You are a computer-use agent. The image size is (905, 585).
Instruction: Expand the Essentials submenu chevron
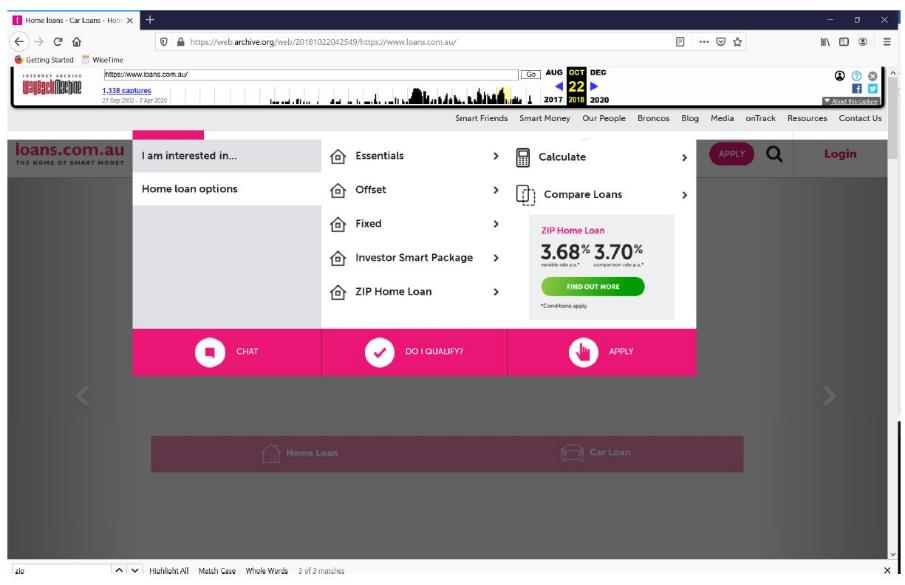point(496,156)
